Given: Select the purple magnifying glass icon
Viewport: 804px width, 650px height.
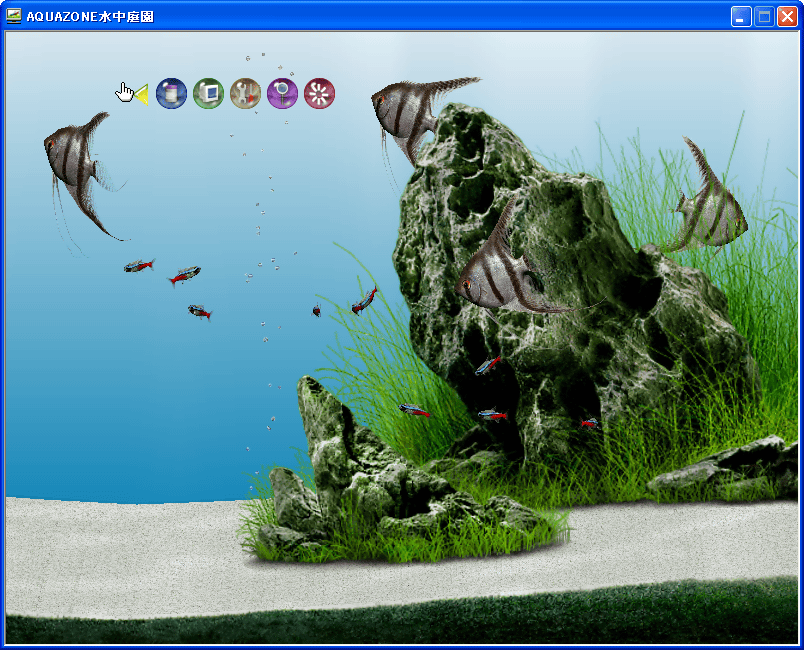Looking at the screenshot, I should [282, 94].
